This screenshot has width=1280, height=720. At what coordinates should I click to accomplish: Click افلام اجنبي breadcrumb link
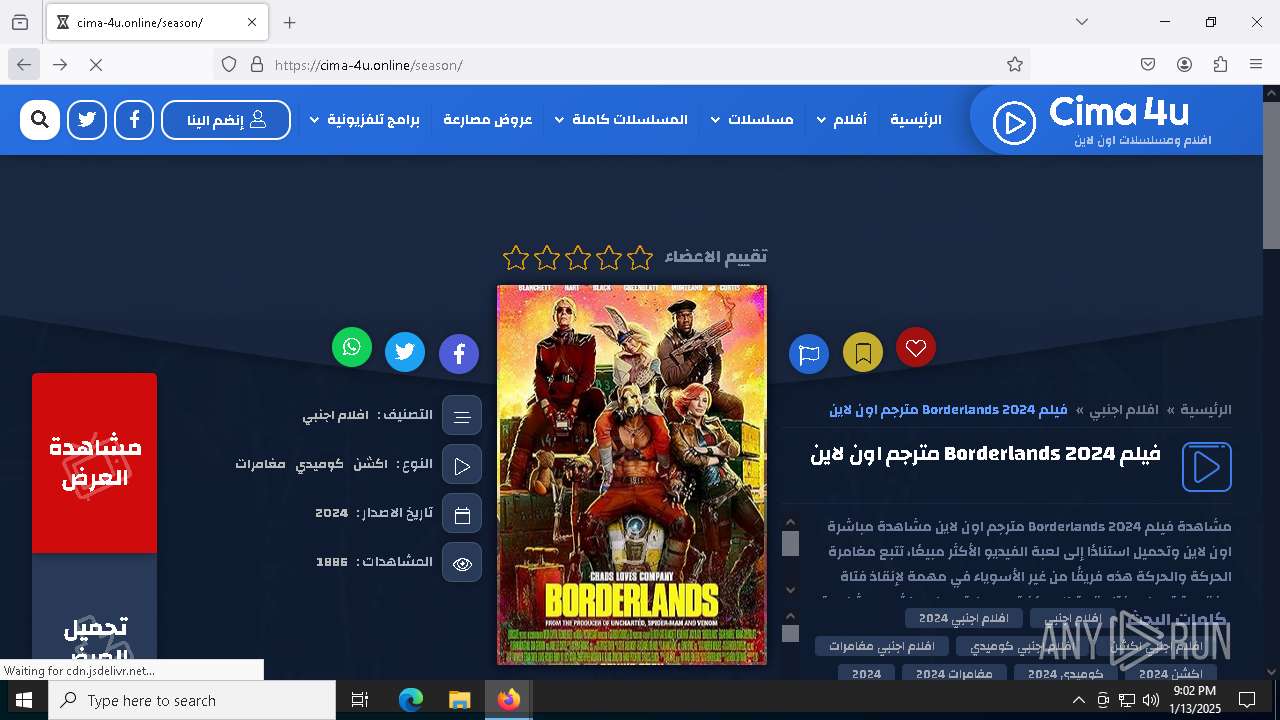[x=1124, y=410]
